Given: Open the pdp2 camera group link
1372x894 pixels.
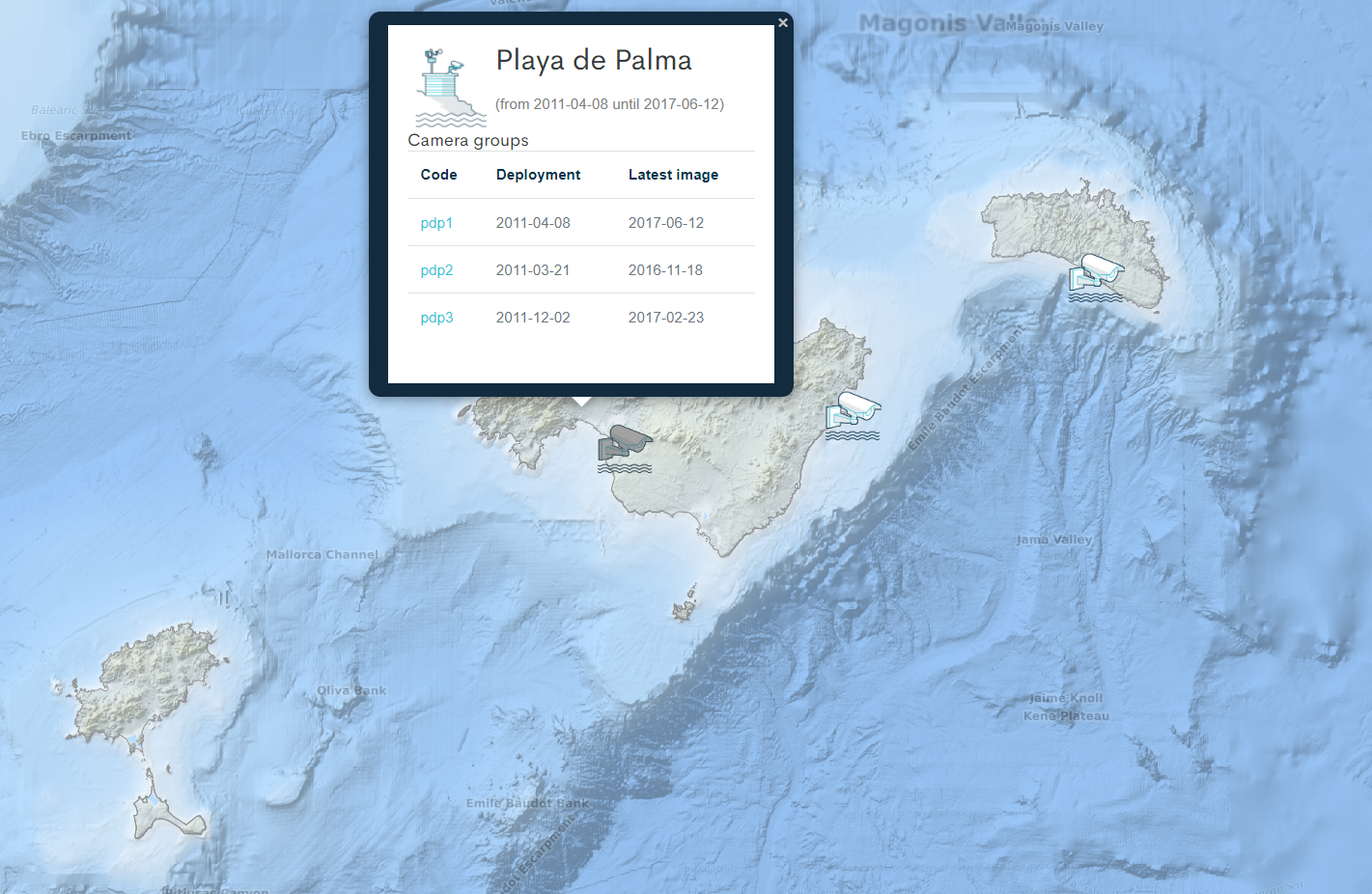Looking at the screenshot, I should [x=436, y=270].
